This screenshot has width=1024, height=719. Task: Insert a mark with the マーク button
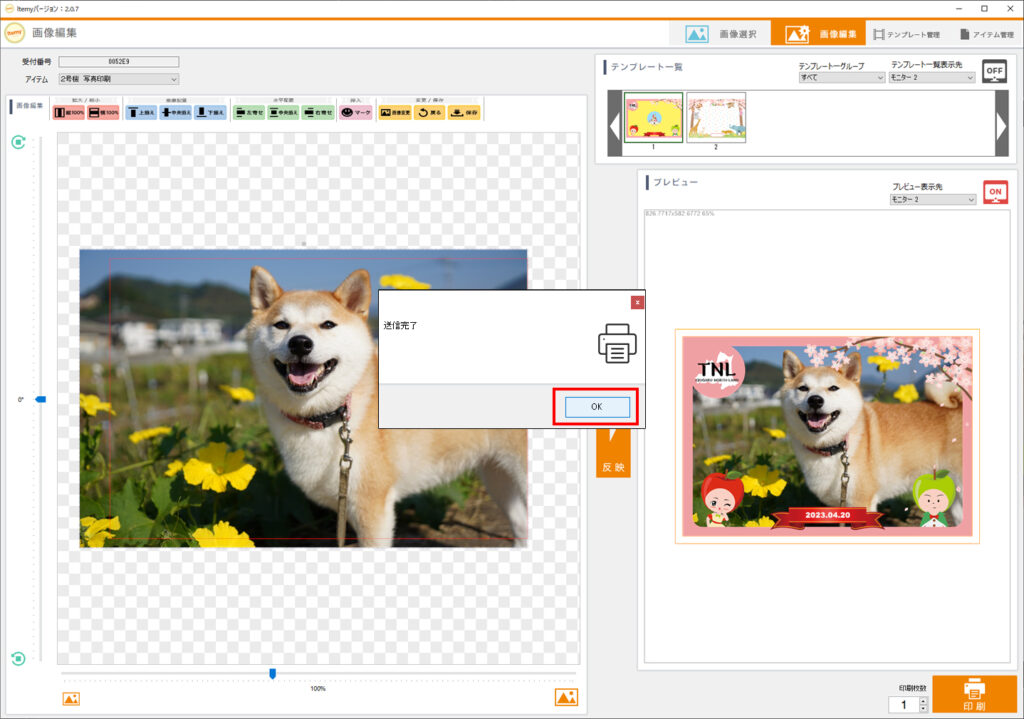tap(356, 113)
